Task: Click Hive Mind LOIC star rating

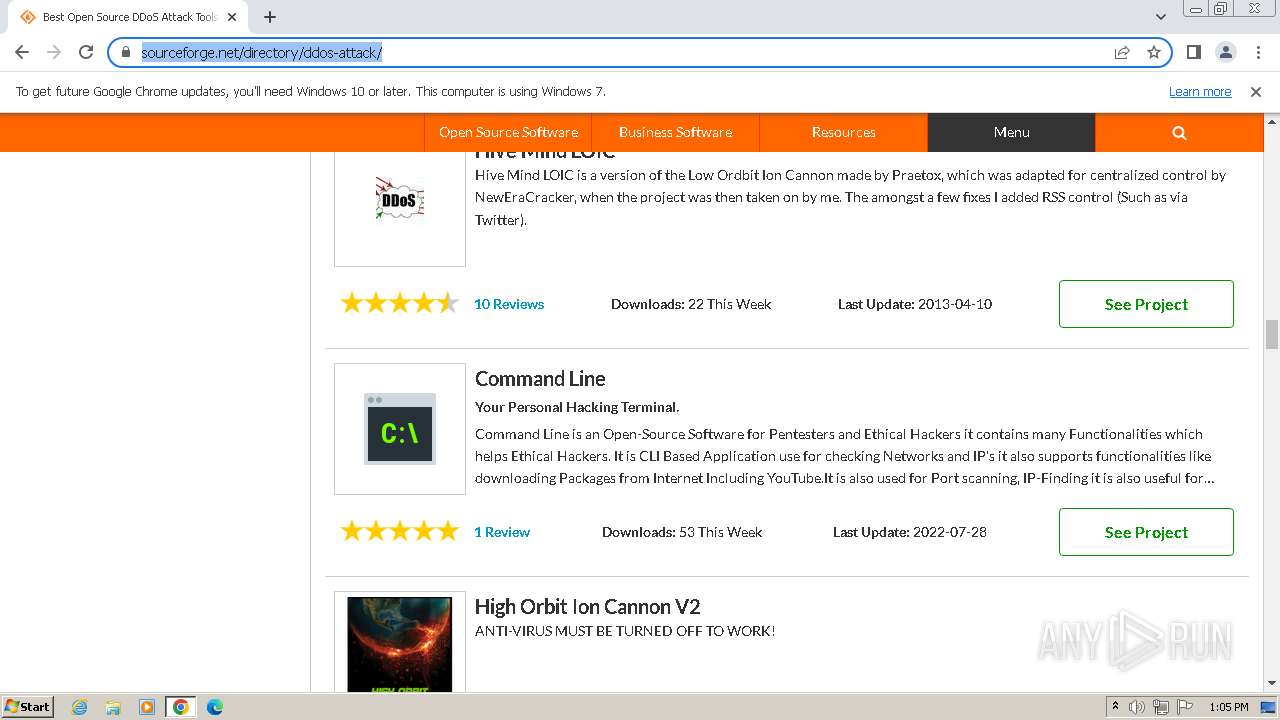Action: tap(400, 303)
